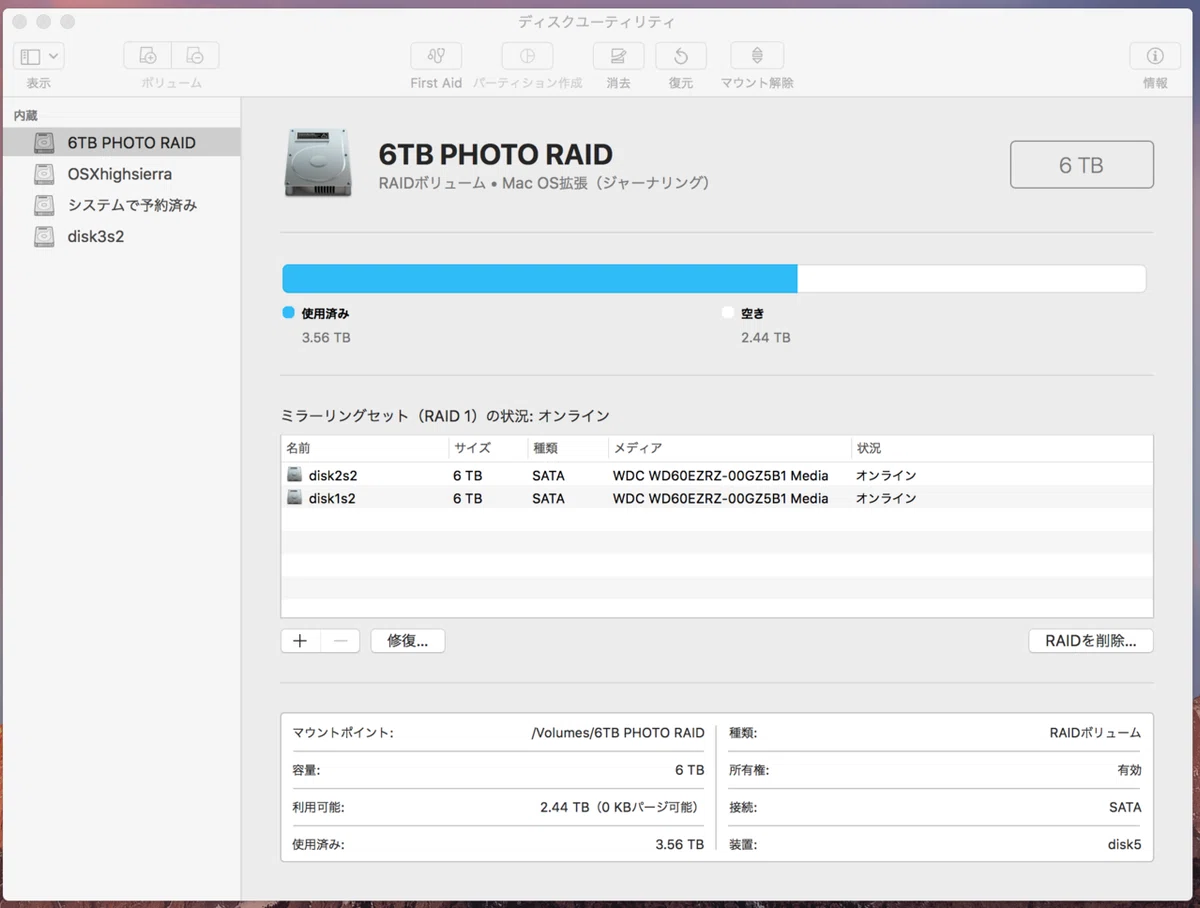The image size is (1200, 908).
Task: Open the Info (情報) panel
Action: click(1155, 56)
